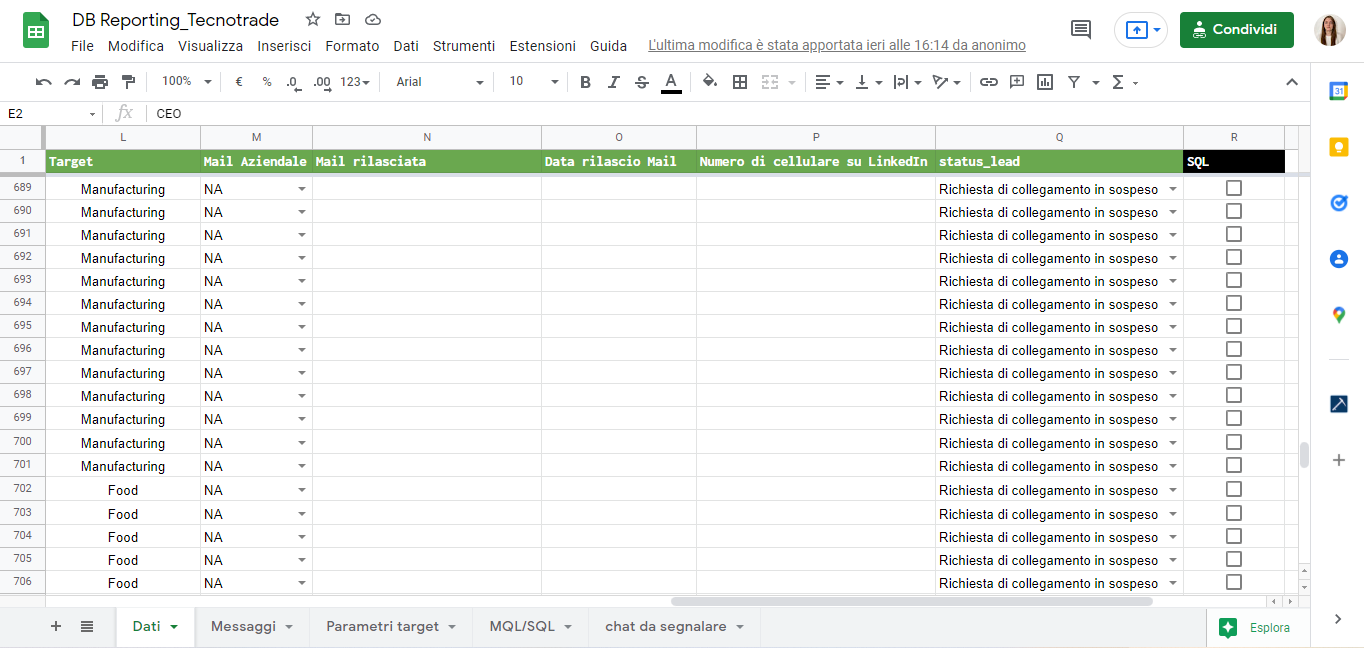Format as percent icon
This screenshot has height=648, width=1364.
tap(267, 82)
